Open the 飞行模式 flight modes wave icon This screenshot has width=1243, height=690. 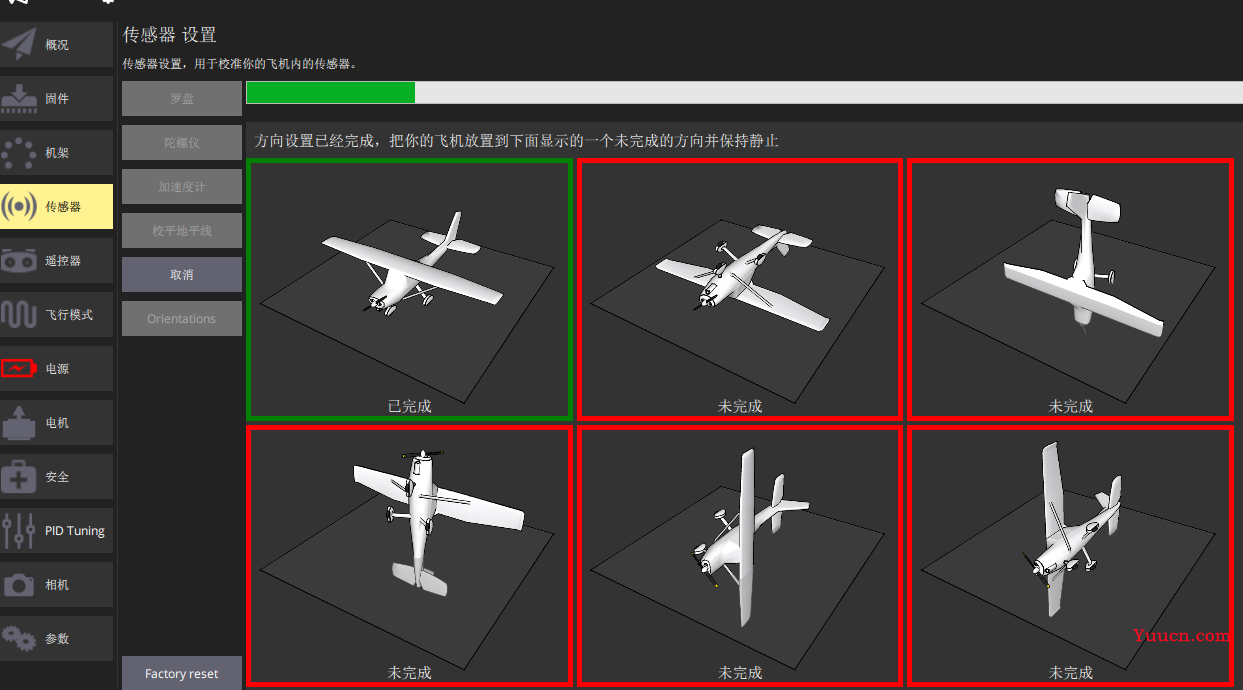[19, 315]
